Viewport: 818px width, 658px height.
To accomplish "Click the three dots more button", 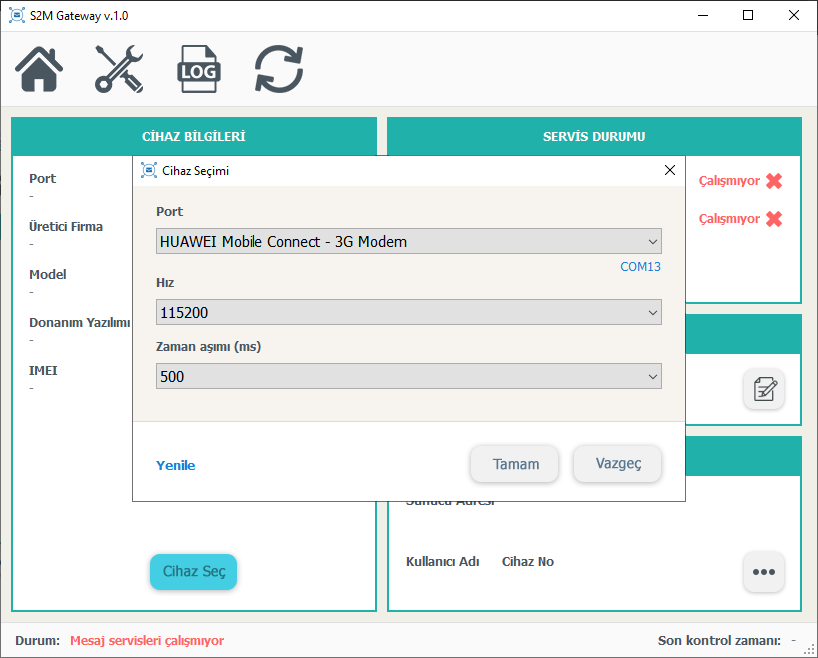I will click(x=763, y=572).
